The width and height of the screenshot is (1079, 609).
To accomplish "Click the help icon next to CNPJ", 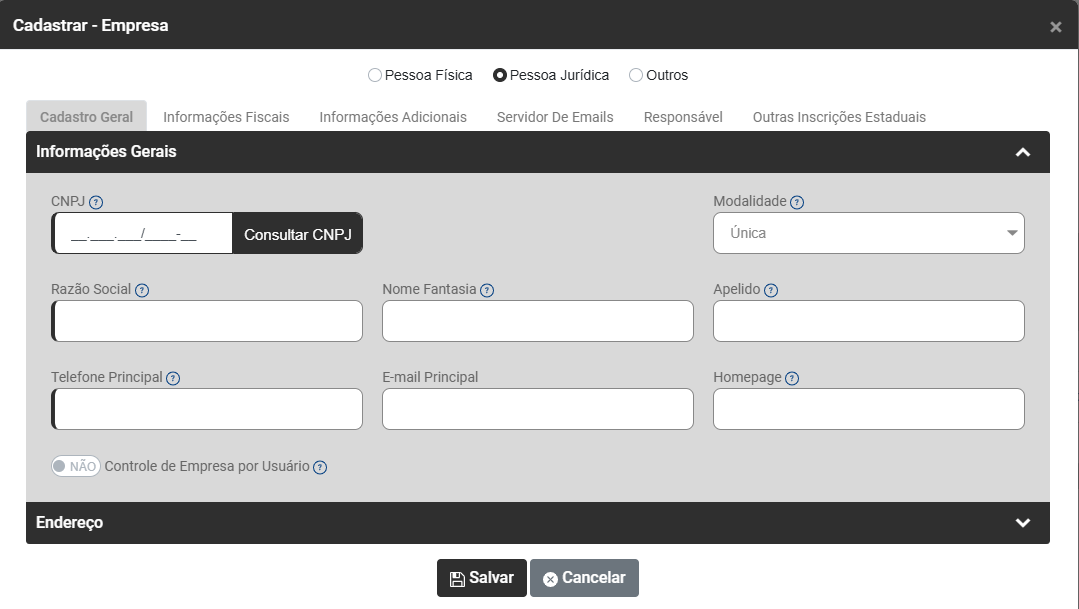I will tap(96, 202).
